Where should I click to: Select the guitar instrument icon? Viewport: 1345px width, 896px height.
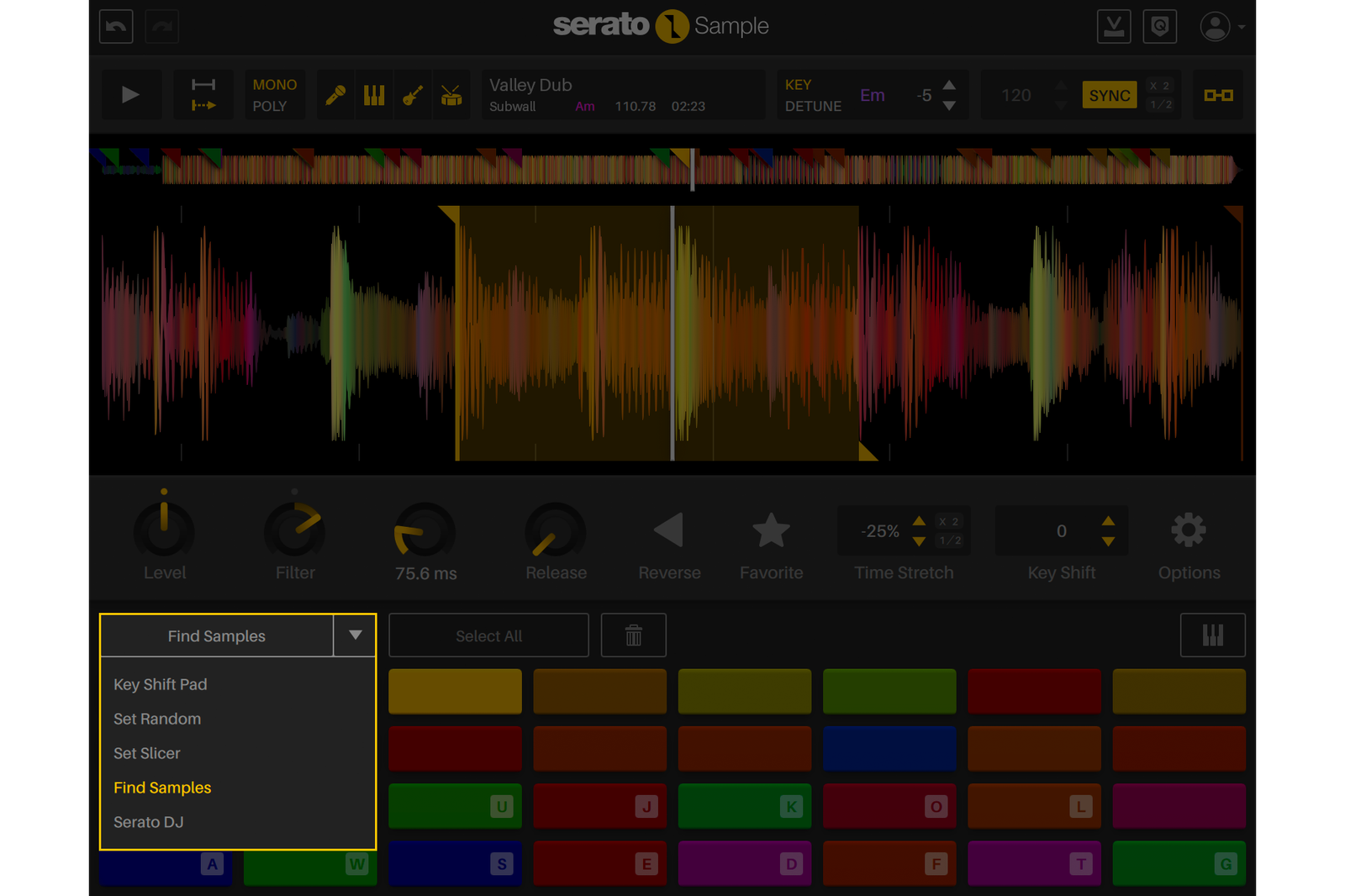click(412, 94)
